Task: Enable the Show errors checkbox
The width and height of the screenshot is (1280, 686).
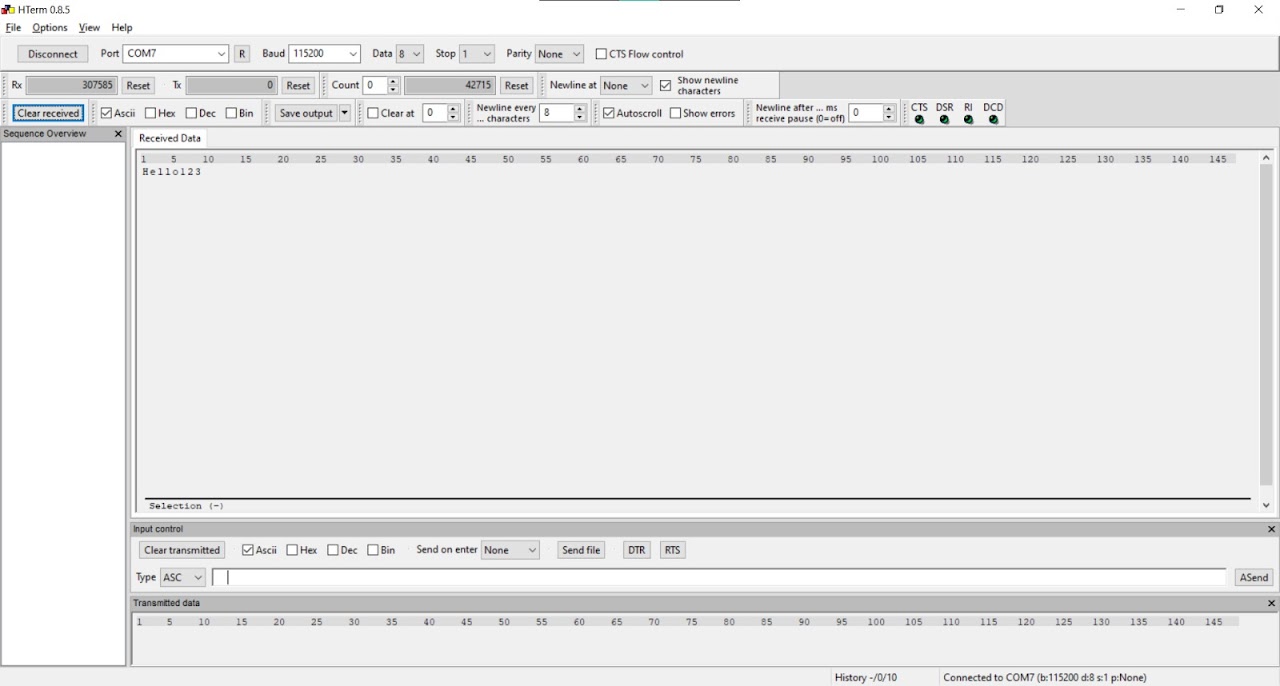Action: point(675,113)
